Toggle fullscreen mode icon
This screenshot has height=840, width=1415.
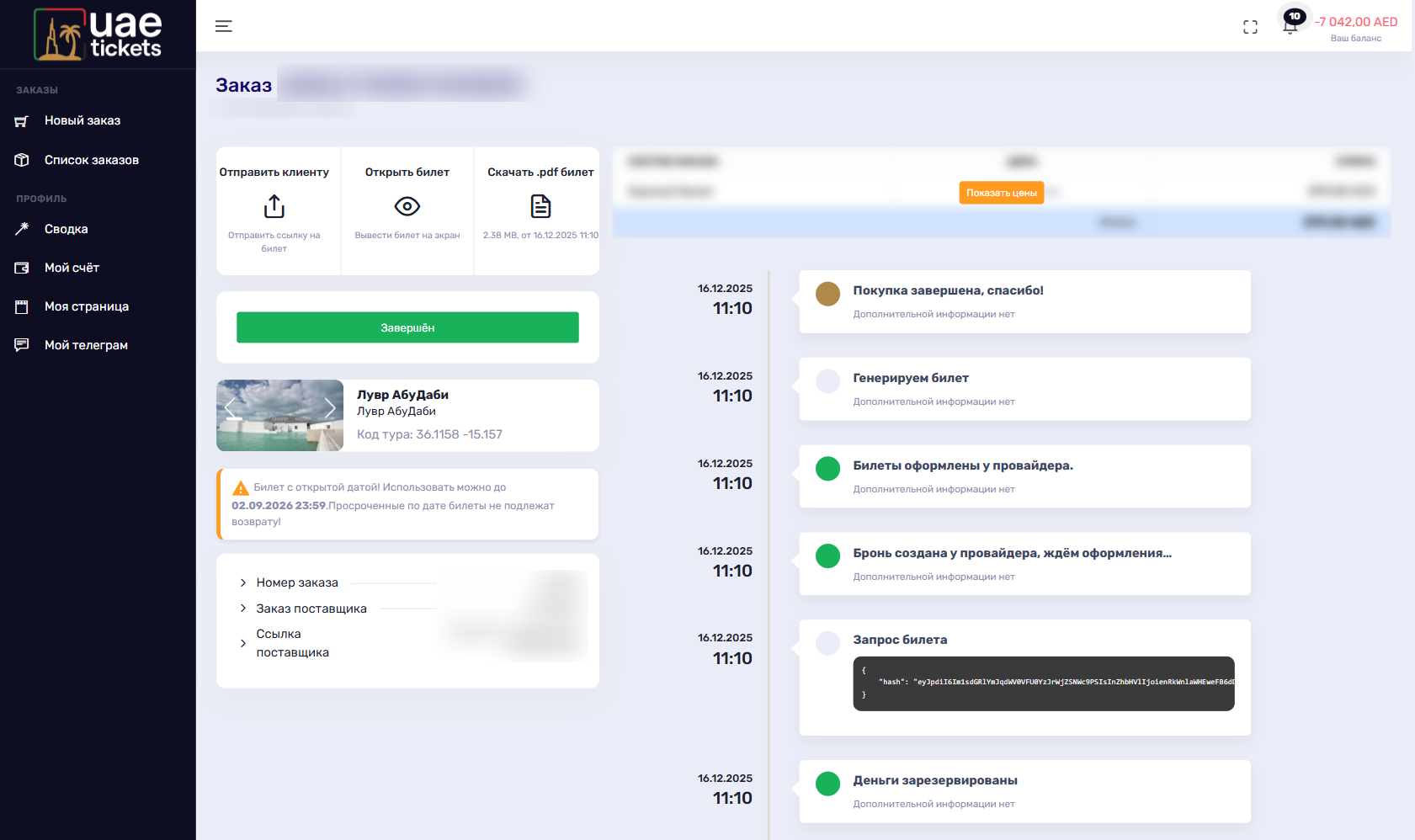click(x=1250, y=27)
